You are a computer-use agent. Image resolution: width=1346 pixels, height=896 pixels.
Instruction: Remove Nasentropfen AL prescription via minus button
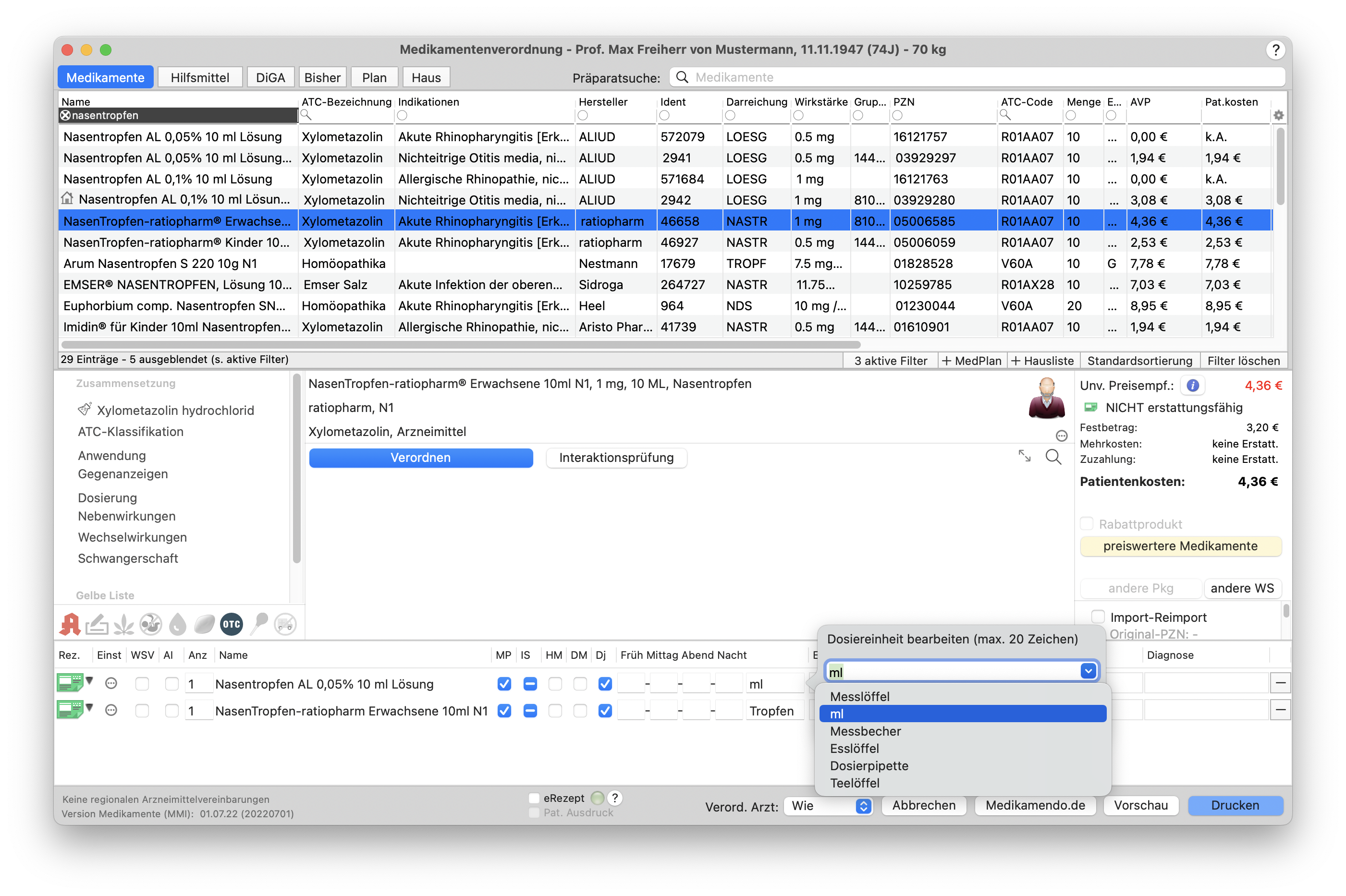tap(1280, 683)
